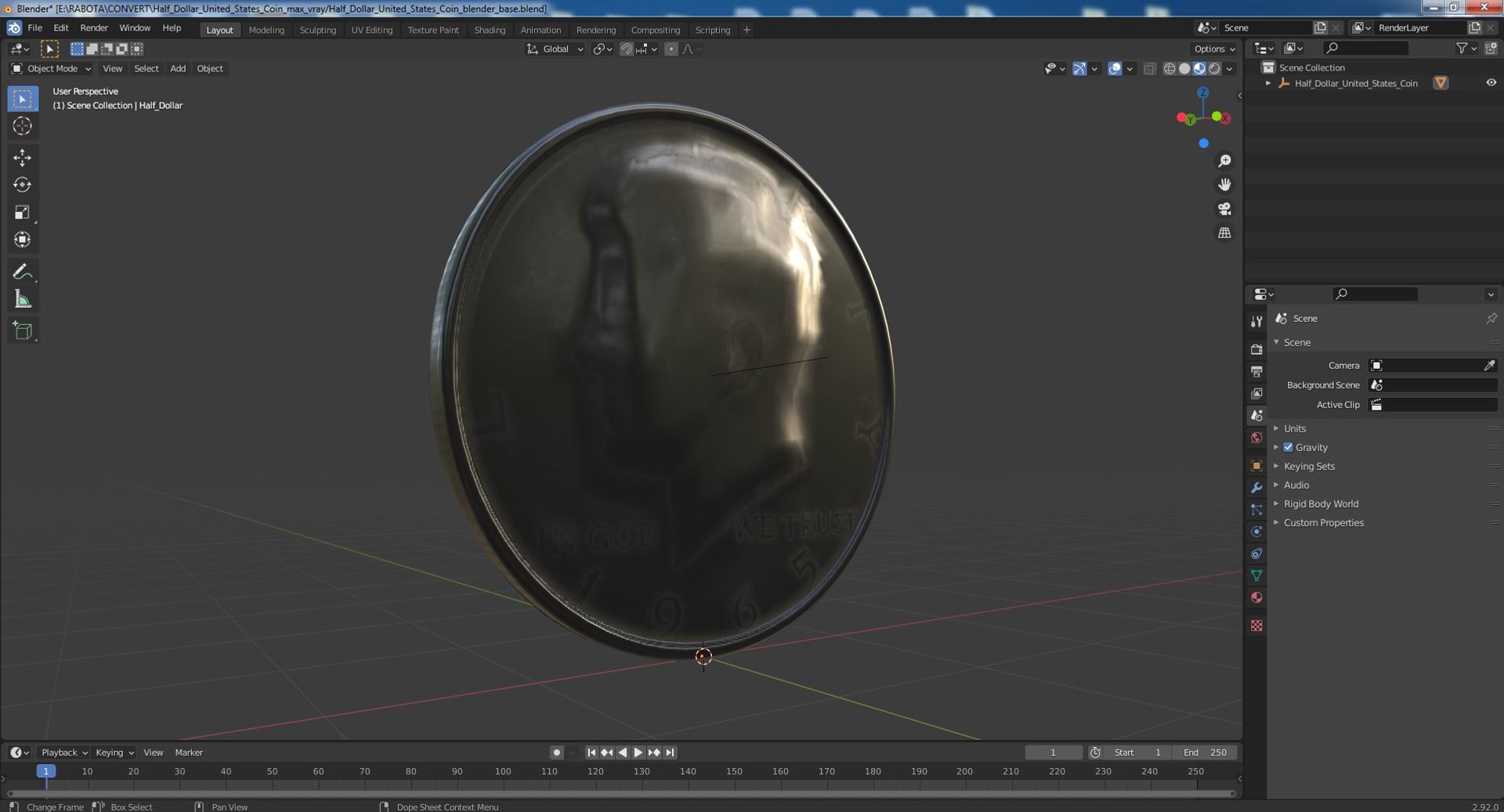
Task: Select the Scale tool
Action: click(x=22, y=212)
